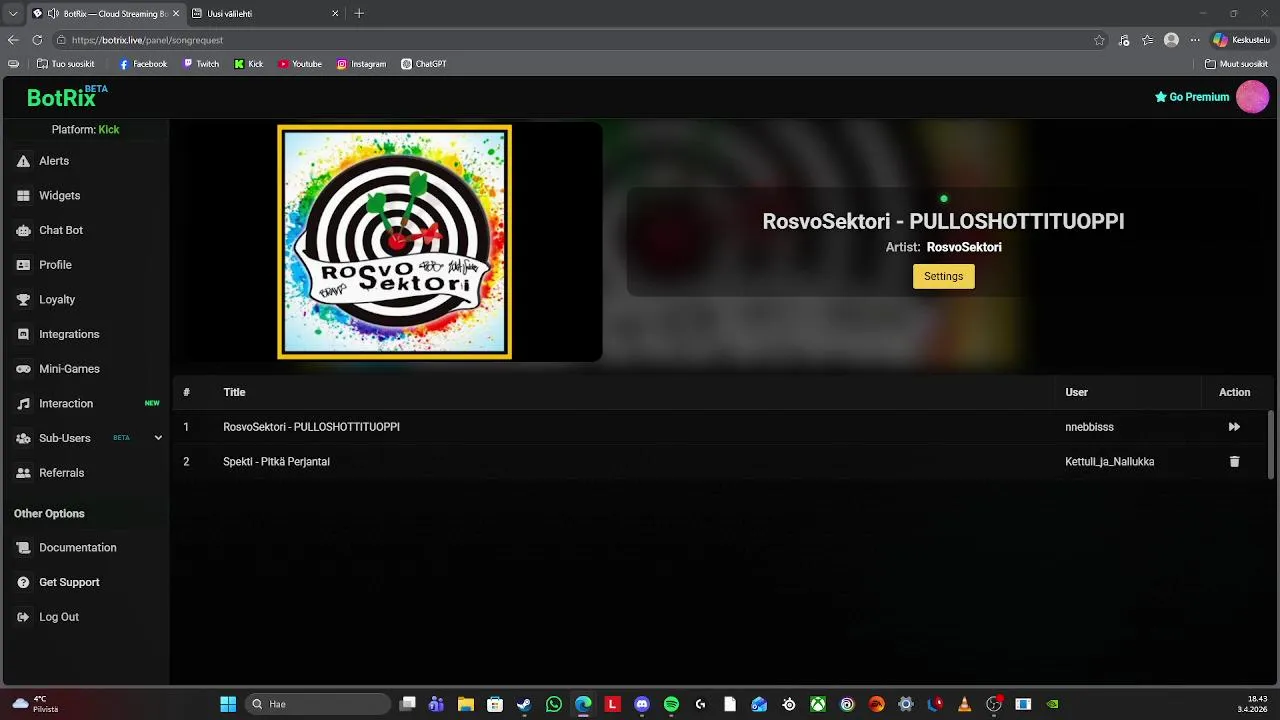
Task: Skip RosvoSektori song with fast-forward icon
Action: tap(1234, 427)
